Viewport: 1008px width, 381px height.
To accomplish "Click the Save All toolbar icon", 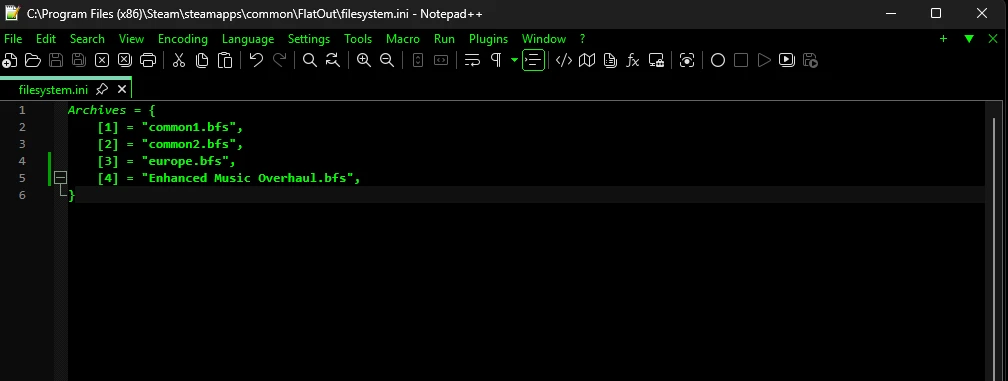I will (x=79, y=60).
